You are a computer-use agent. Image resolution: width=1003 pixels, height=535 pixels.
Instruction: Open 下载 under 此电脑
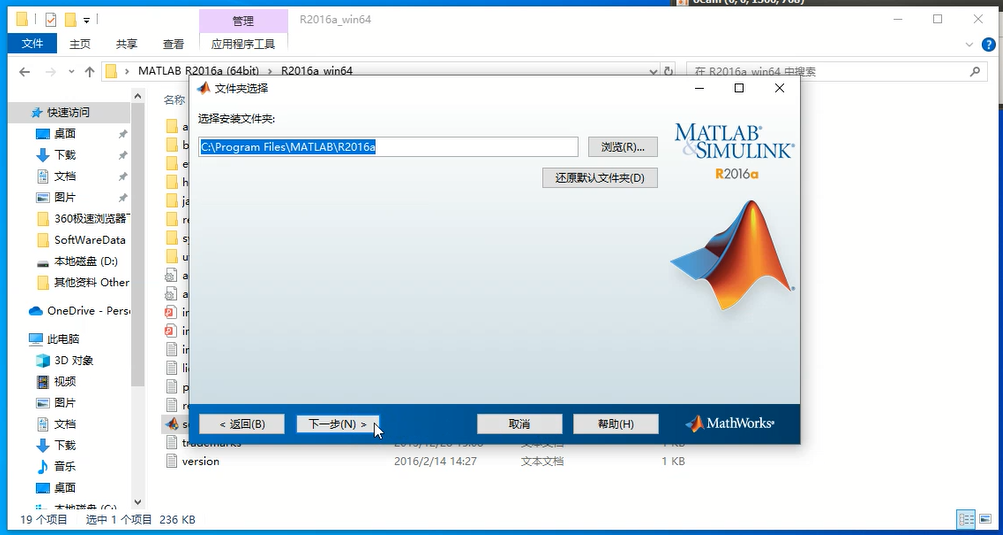point(56,445)
